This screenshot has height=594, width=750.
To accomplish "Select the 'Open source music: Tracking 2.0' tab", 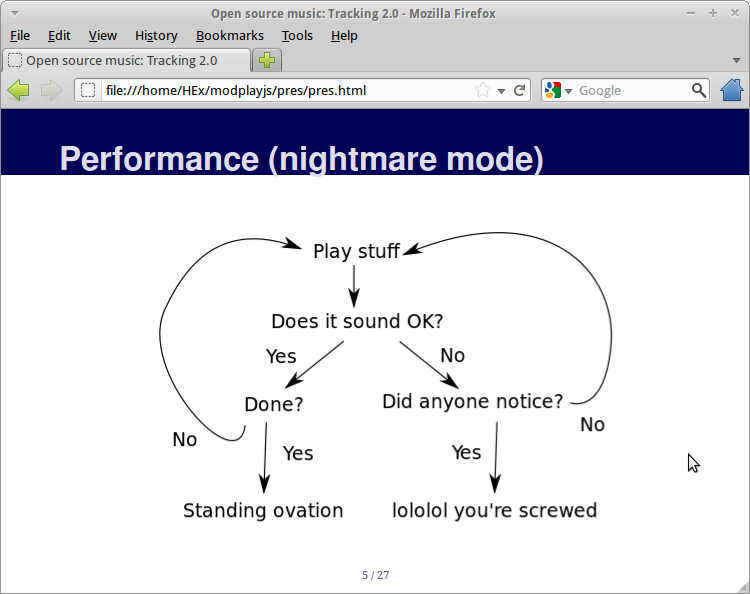I will 126,60.
